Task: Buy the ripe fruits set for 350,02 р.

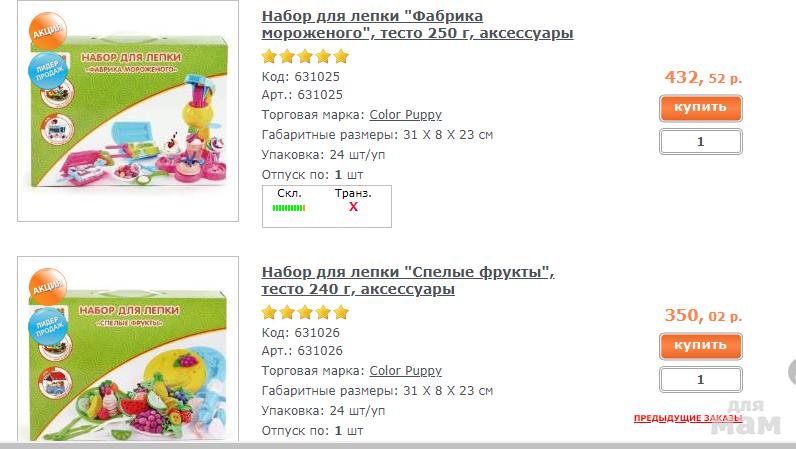Action: [x=701, y=346]
